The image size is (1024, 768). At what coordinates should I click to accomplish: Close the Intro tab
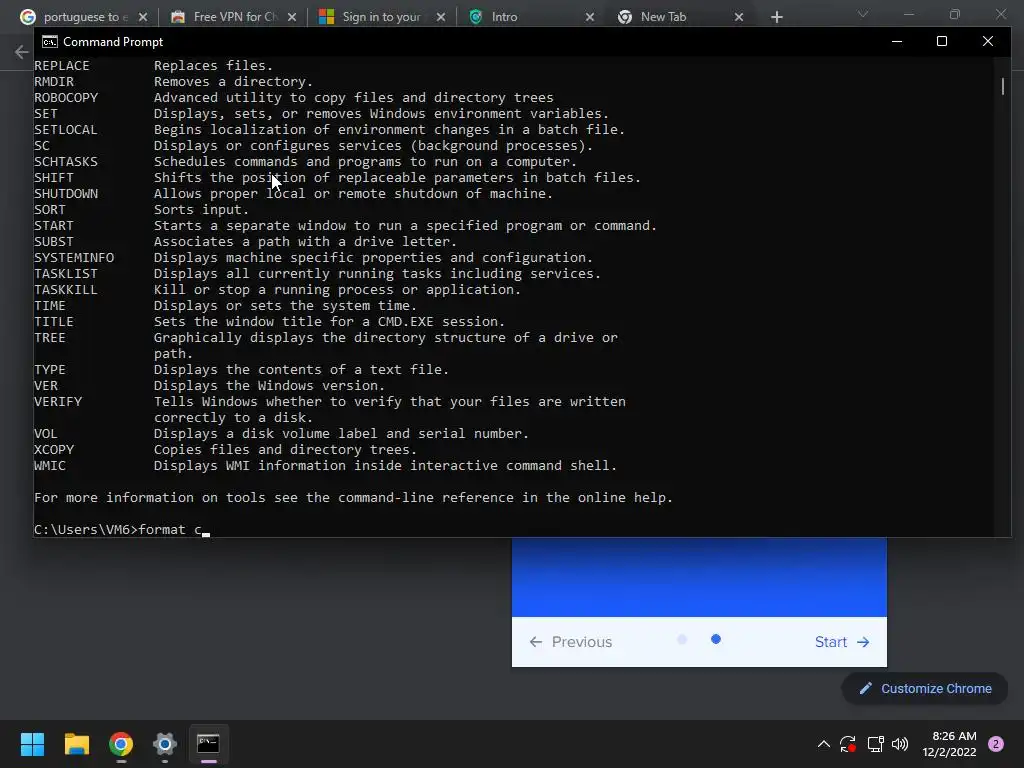(590, 17)
